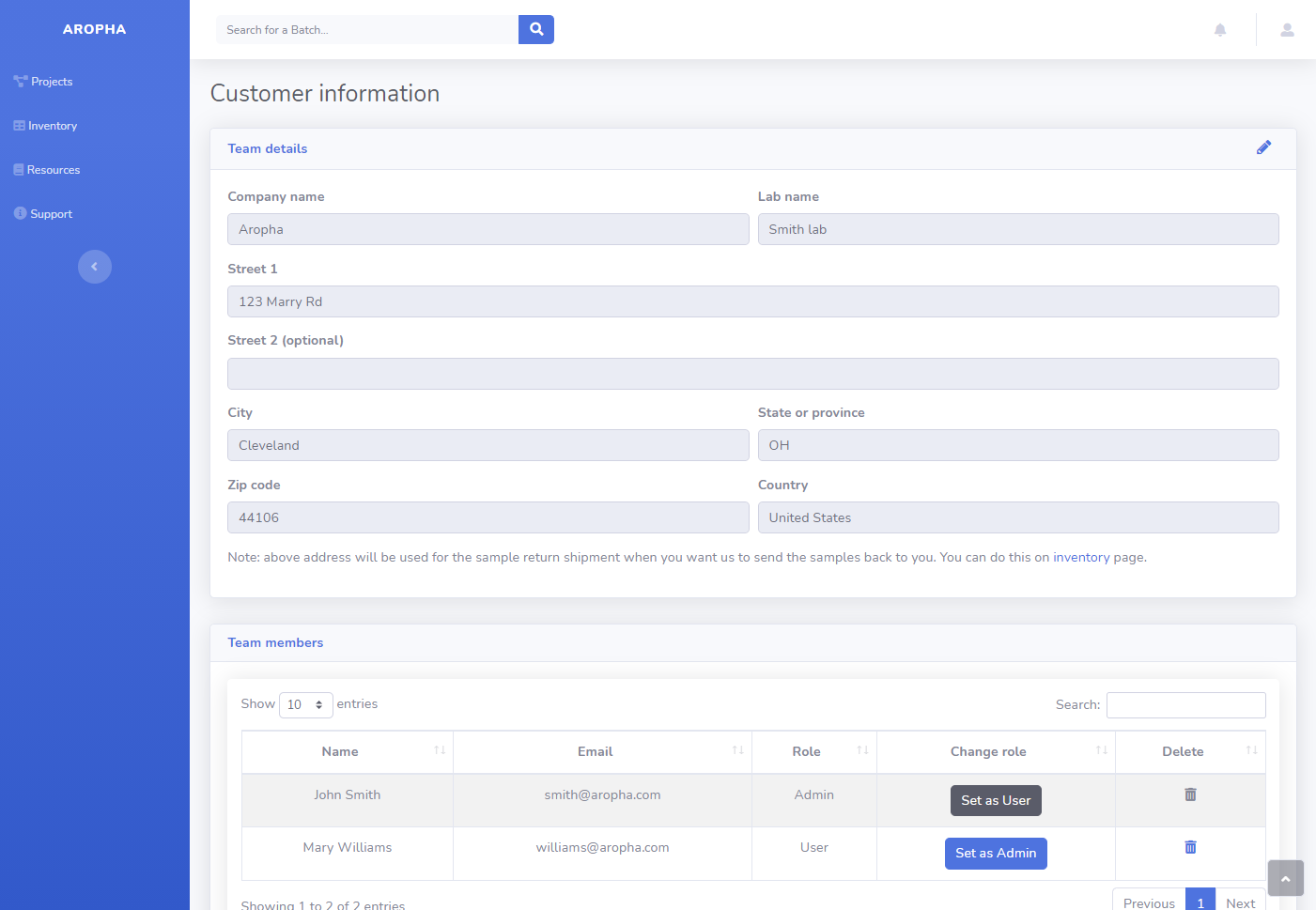Toggle sorting on the Email column
This screenshot has height=910, width=1316.
738,750
